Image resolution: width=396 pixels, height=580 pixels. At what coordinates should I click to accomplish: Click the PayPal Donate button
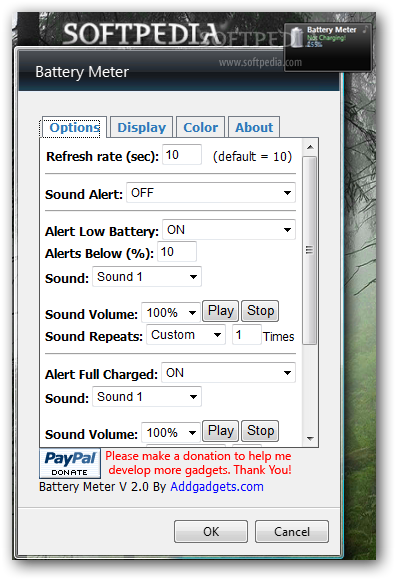tap(70, 463)
